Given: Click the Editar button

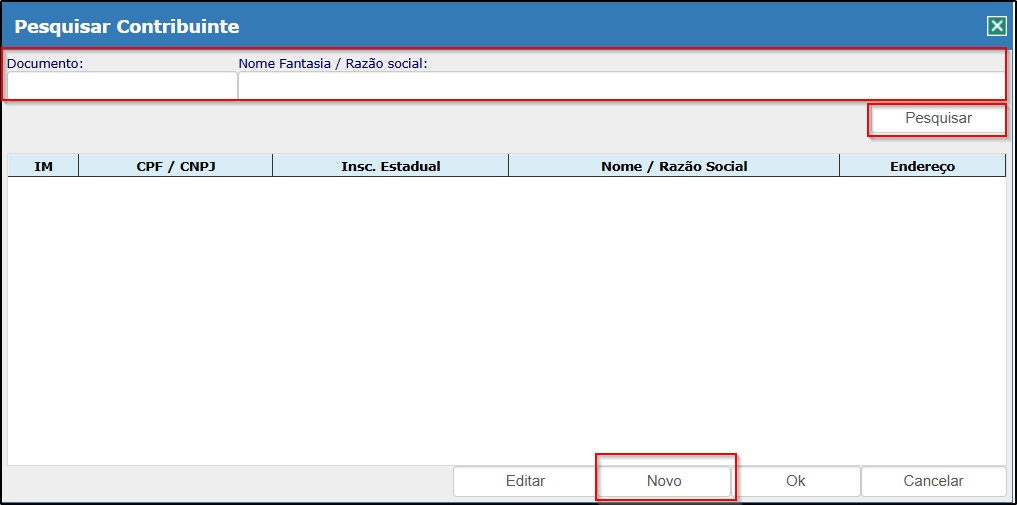Looking at the screenshot, I should 525,481.
